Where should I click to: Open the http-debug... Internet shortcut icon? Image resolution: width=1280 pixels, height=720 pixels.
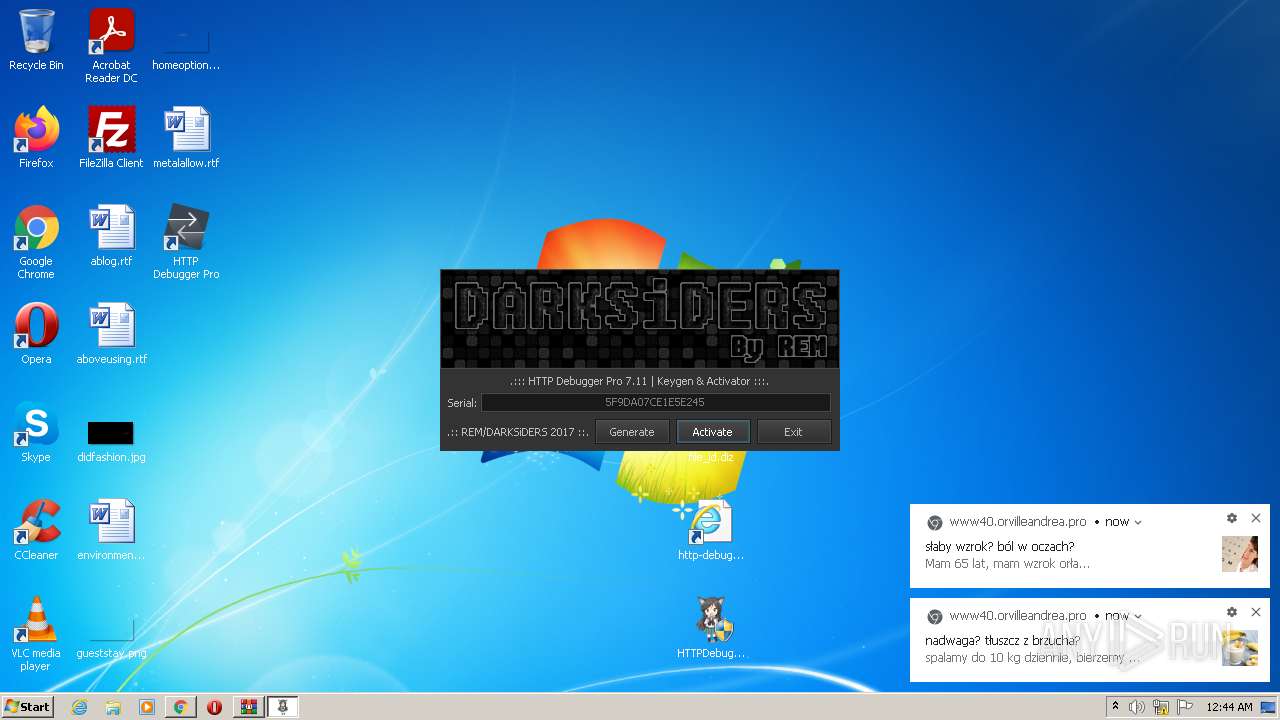click(x=711, y=530)
